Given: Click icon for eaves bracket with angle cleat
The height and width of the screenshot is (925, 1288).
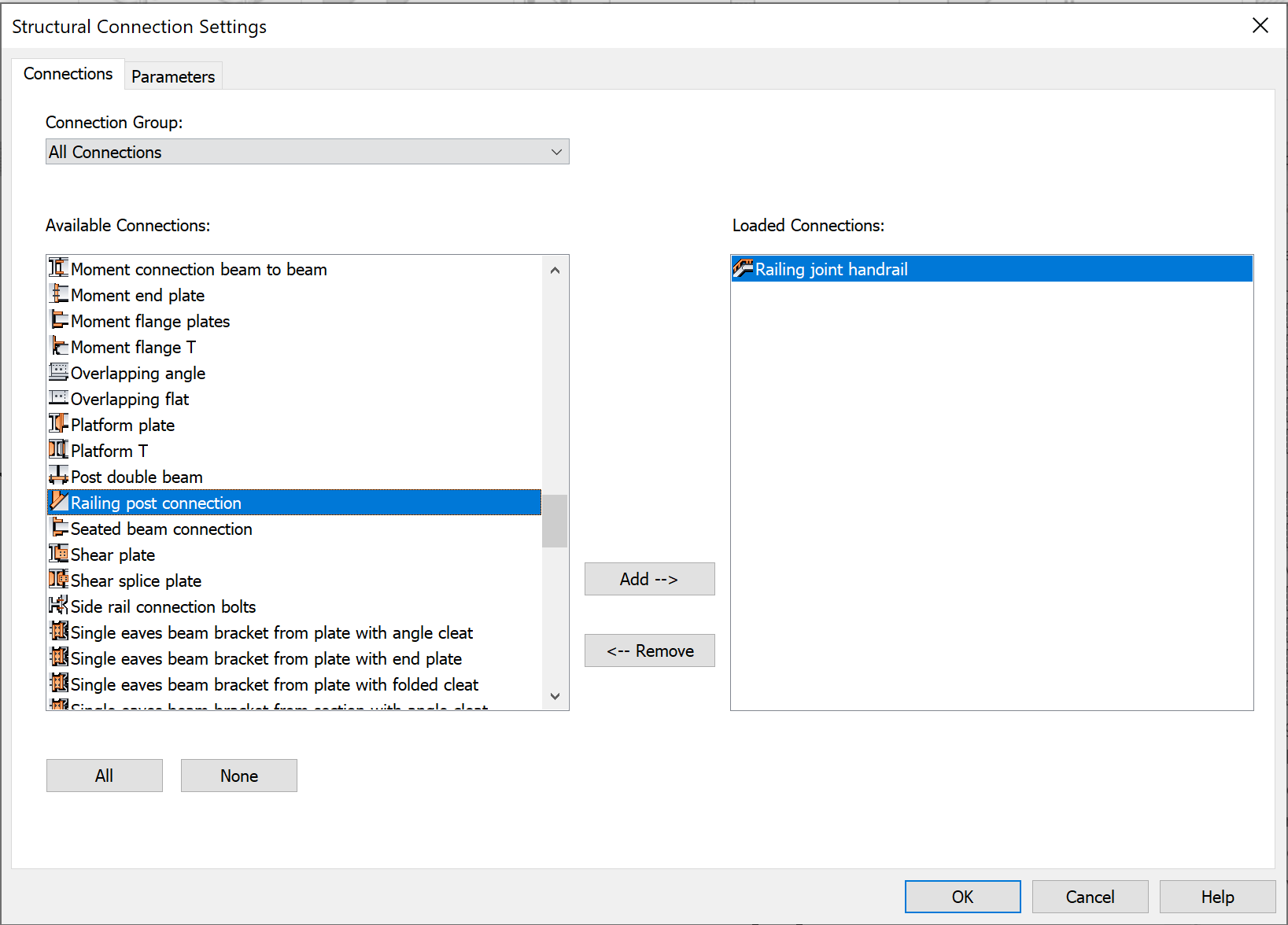Looking at the screenshot, I should click(x=59, y=632).
